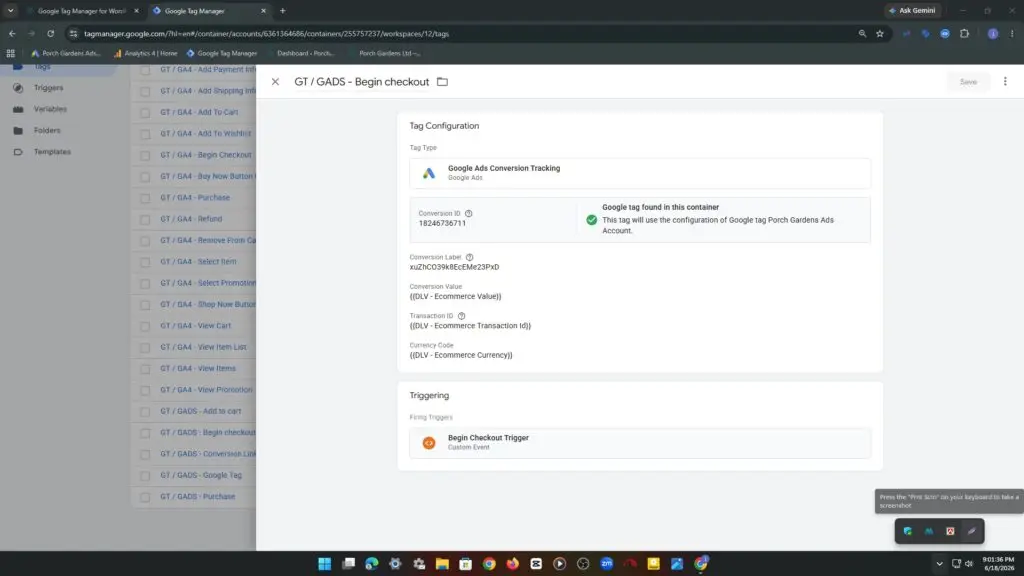Check the GT / GA4 - Add To Wishlist checkbox
Screen dimensions: 1024x576
tap(145, 134)
